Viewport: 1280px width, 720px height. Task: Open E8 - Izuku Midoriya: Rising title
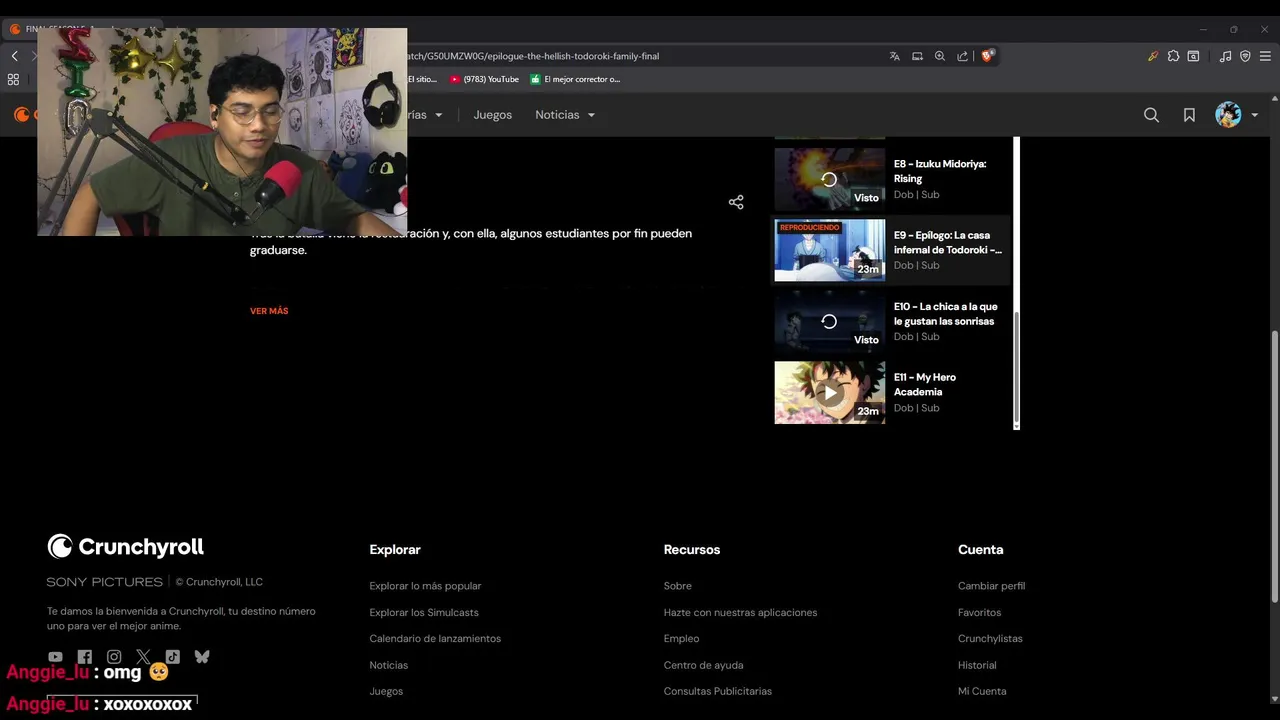[940, 171]
